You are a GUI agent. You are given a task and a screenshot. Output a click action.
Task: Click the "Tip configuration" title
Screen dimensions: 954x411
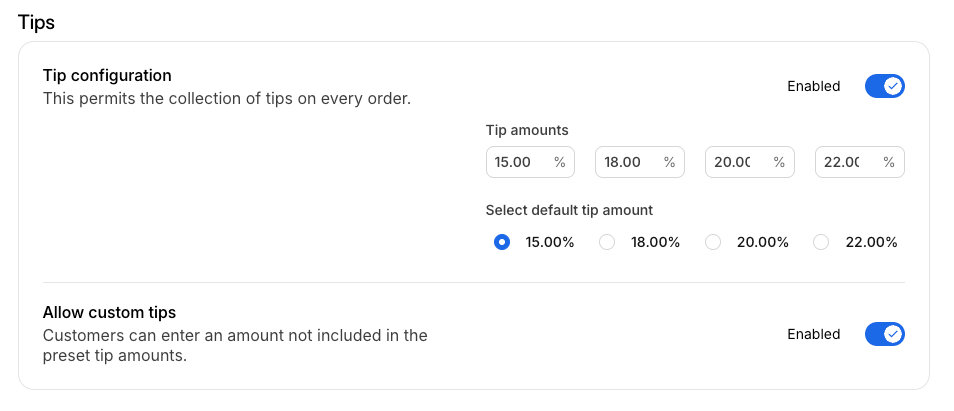pos(107,75)
